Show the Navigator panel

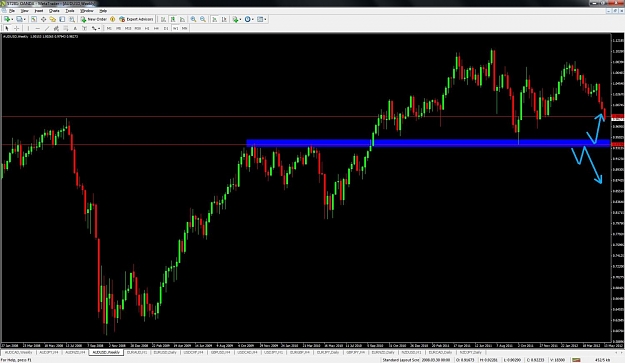tap(53, 19)
